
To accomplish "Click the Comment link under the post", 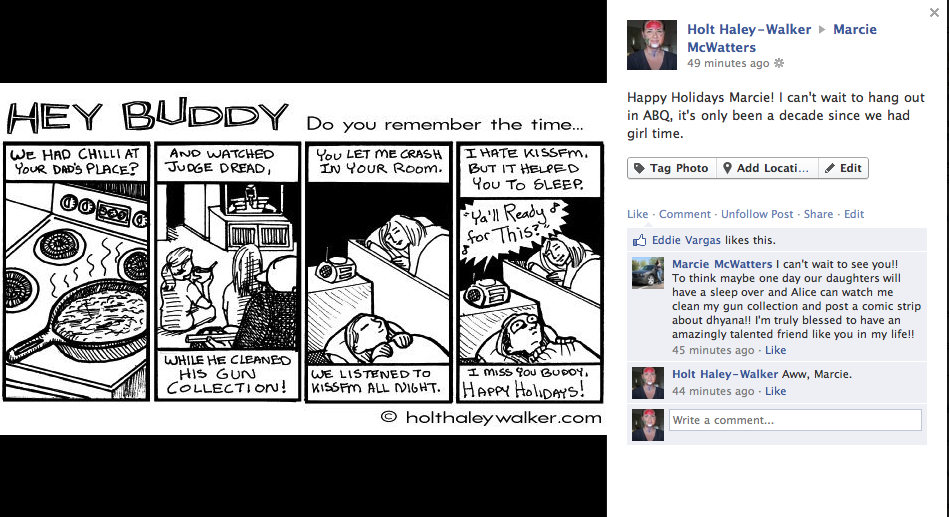I will point(685,214).
